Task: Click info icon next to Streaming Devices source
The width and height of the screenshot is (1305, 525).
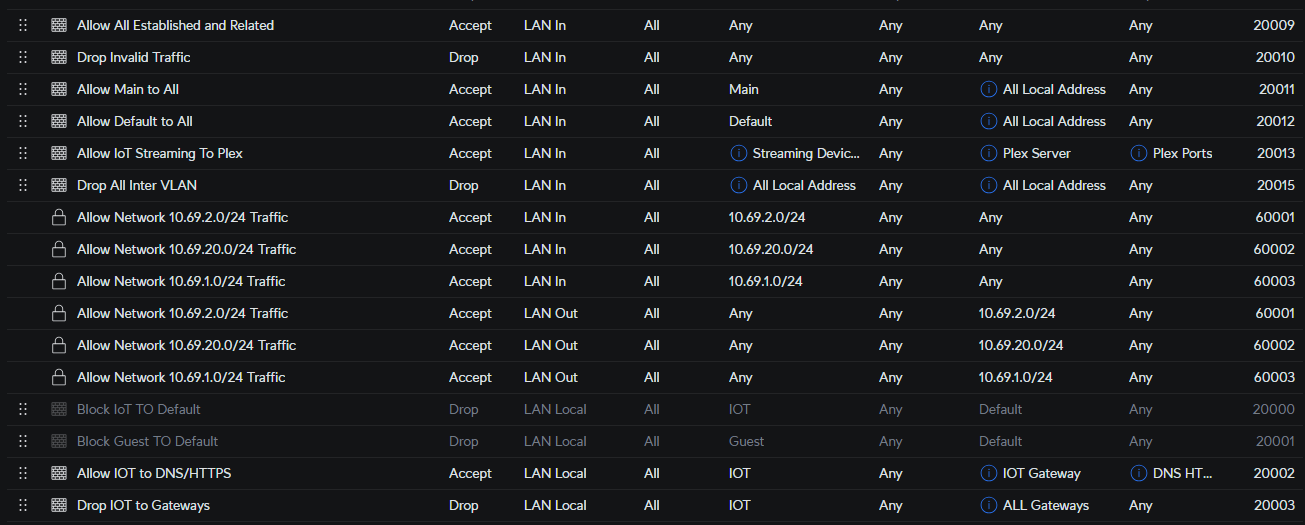Action: click(x=738, y=153)
